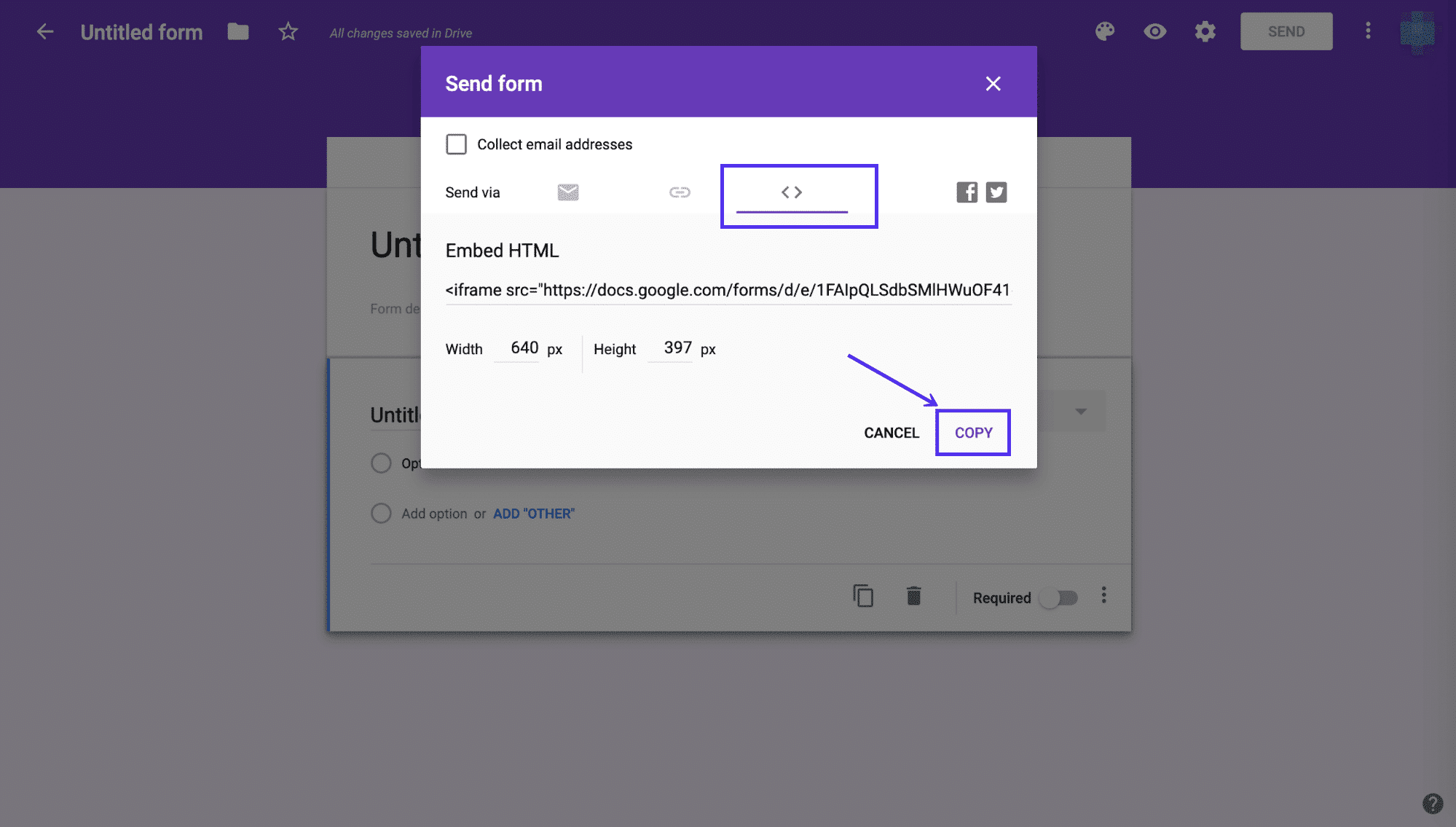Click the COPY button
1456x827 pixels.
pyautogui.click(x=973, y=432)
